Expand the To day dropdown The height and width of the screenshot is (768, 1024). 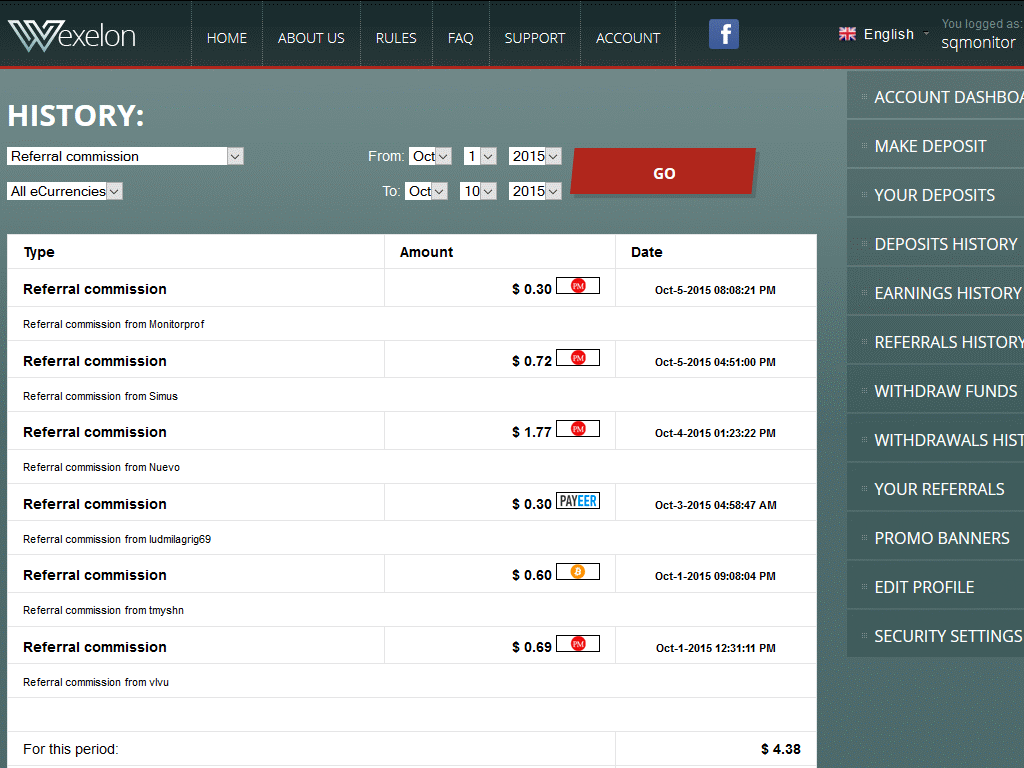coord(478,191)
